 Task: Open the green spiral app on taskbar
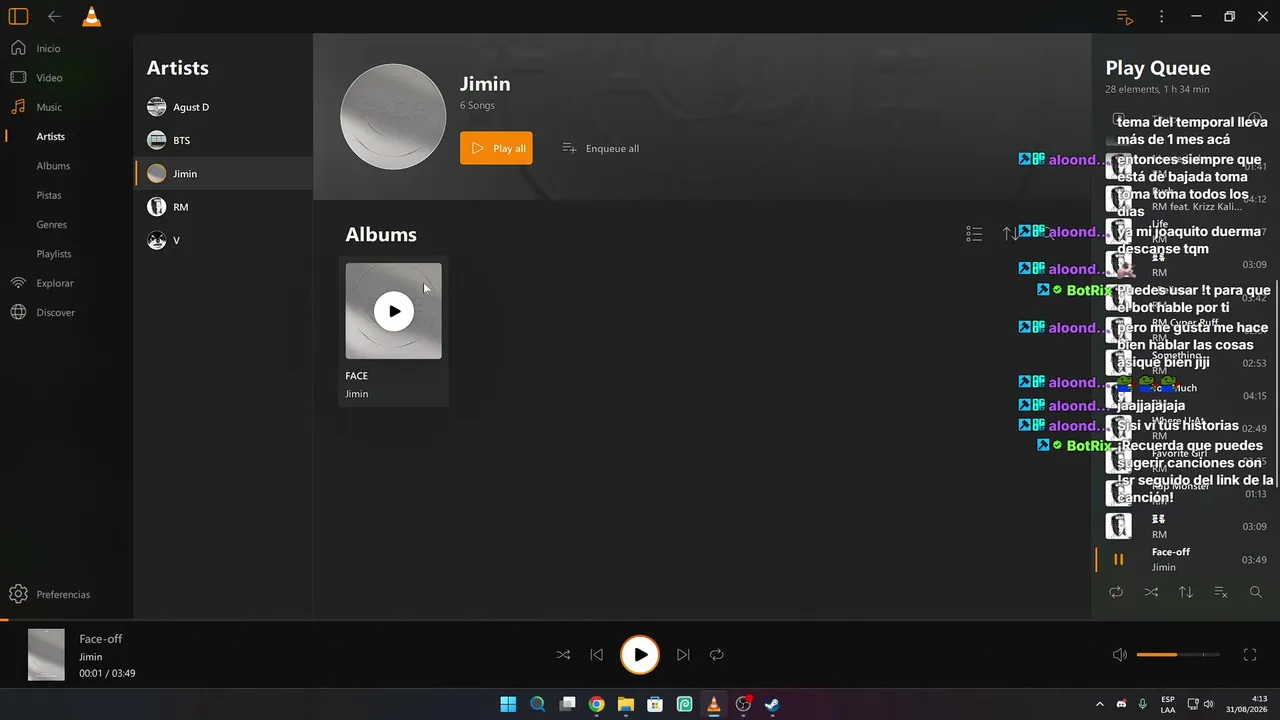684,704
